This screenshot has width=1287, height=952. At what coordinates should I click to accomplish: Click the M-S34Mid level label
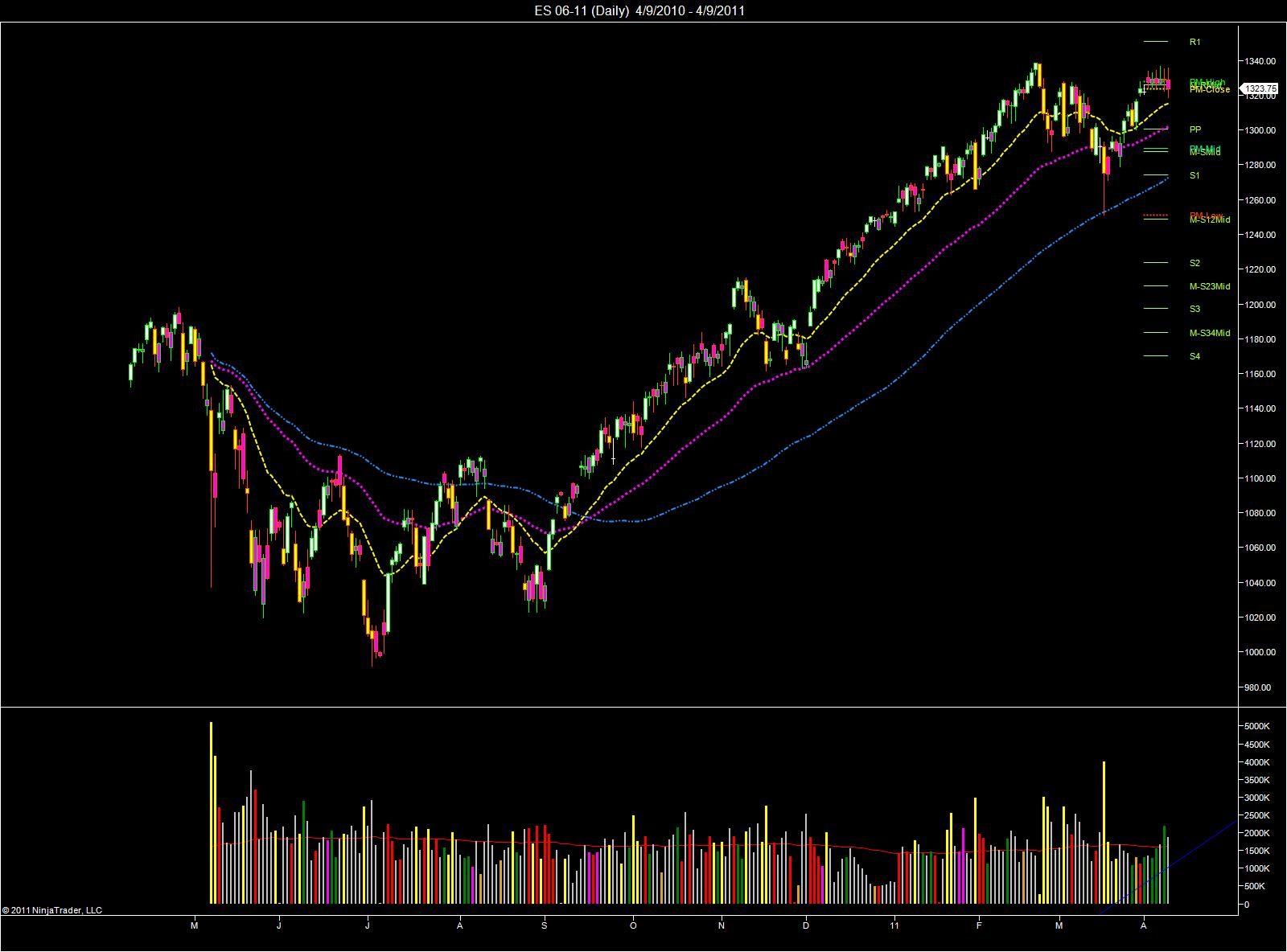1210,333
